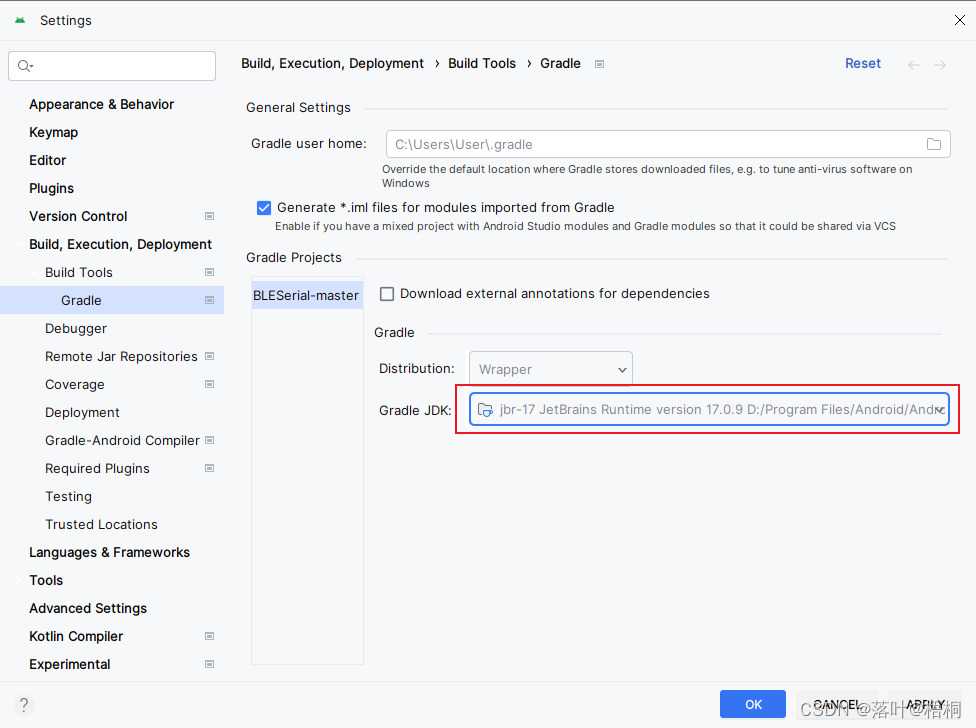This screenshot has width=976, height=728.
Task: Click Cancel button
Action: pyautogui.click(x=837, y=704)
